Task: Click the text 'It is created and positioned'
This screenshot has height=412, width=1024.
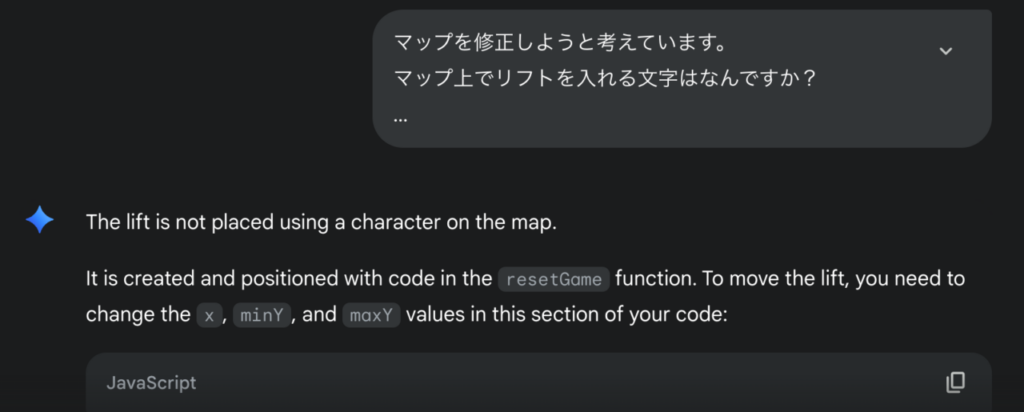Action: click(211, 279)
